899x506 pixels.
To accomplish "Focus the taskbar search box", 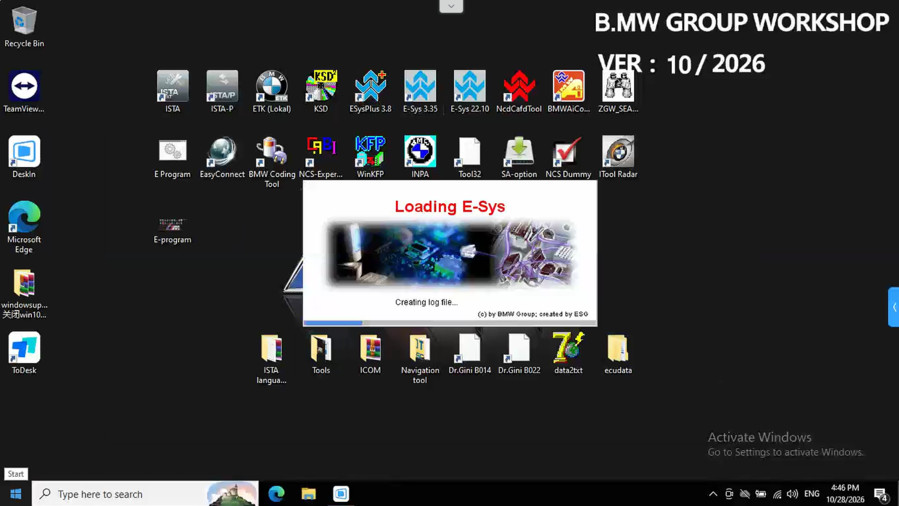I will click(x=145, y=494).
